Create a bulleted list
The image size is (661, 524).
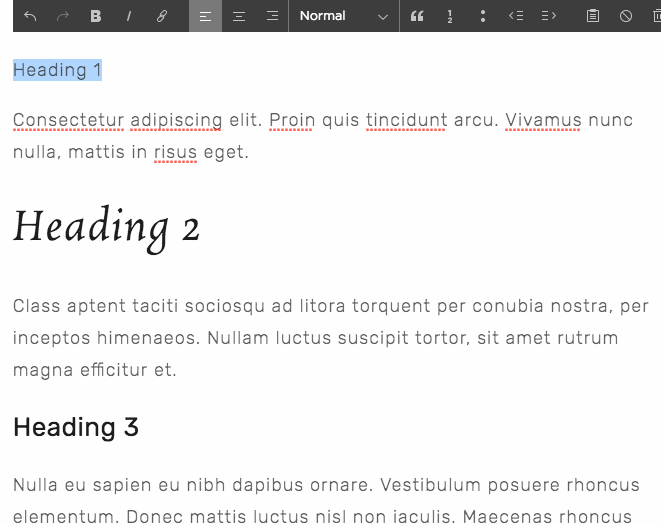[x=483, y=16]
